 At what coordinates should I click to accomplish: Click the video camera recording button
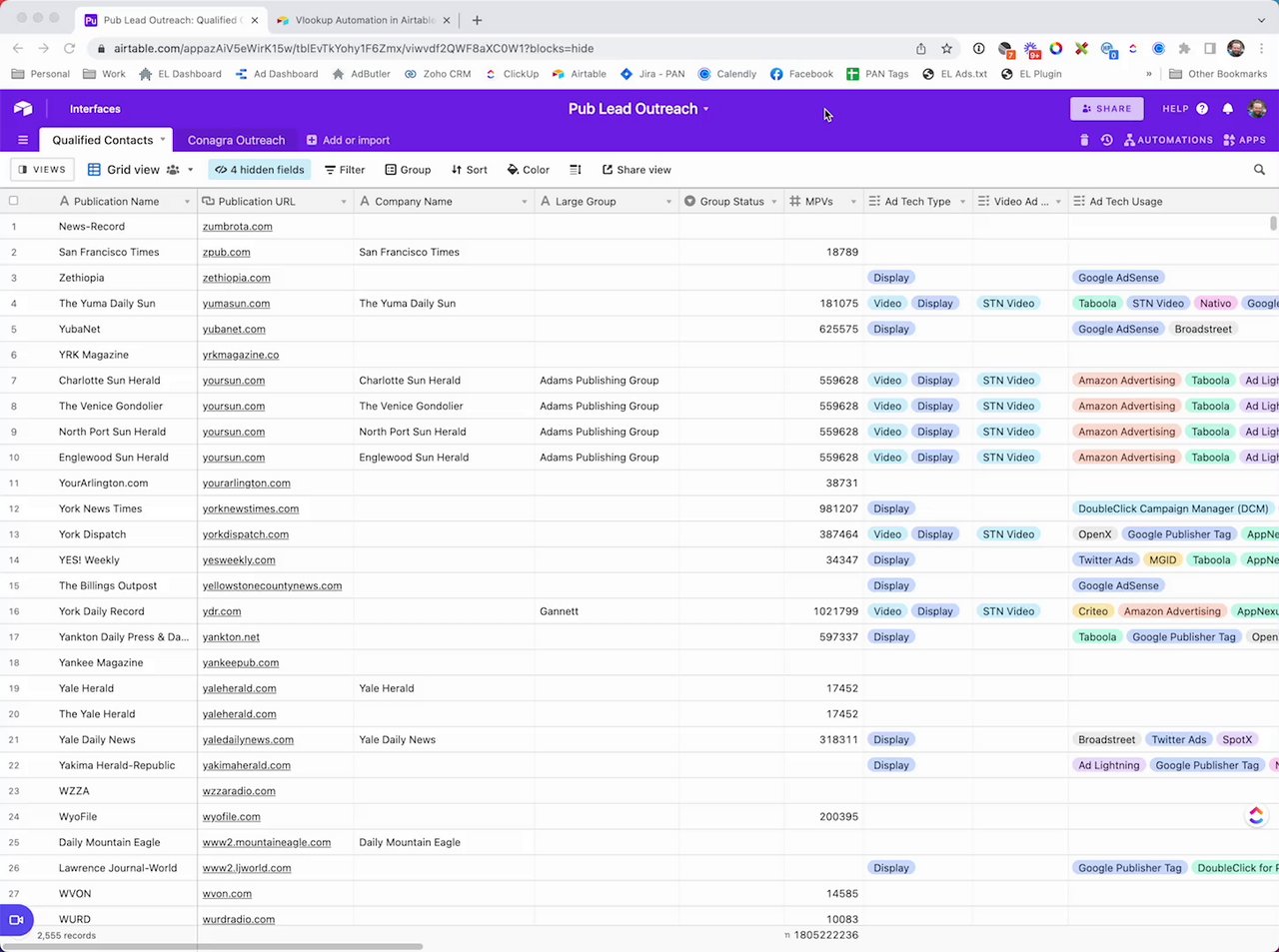point(16,920)
